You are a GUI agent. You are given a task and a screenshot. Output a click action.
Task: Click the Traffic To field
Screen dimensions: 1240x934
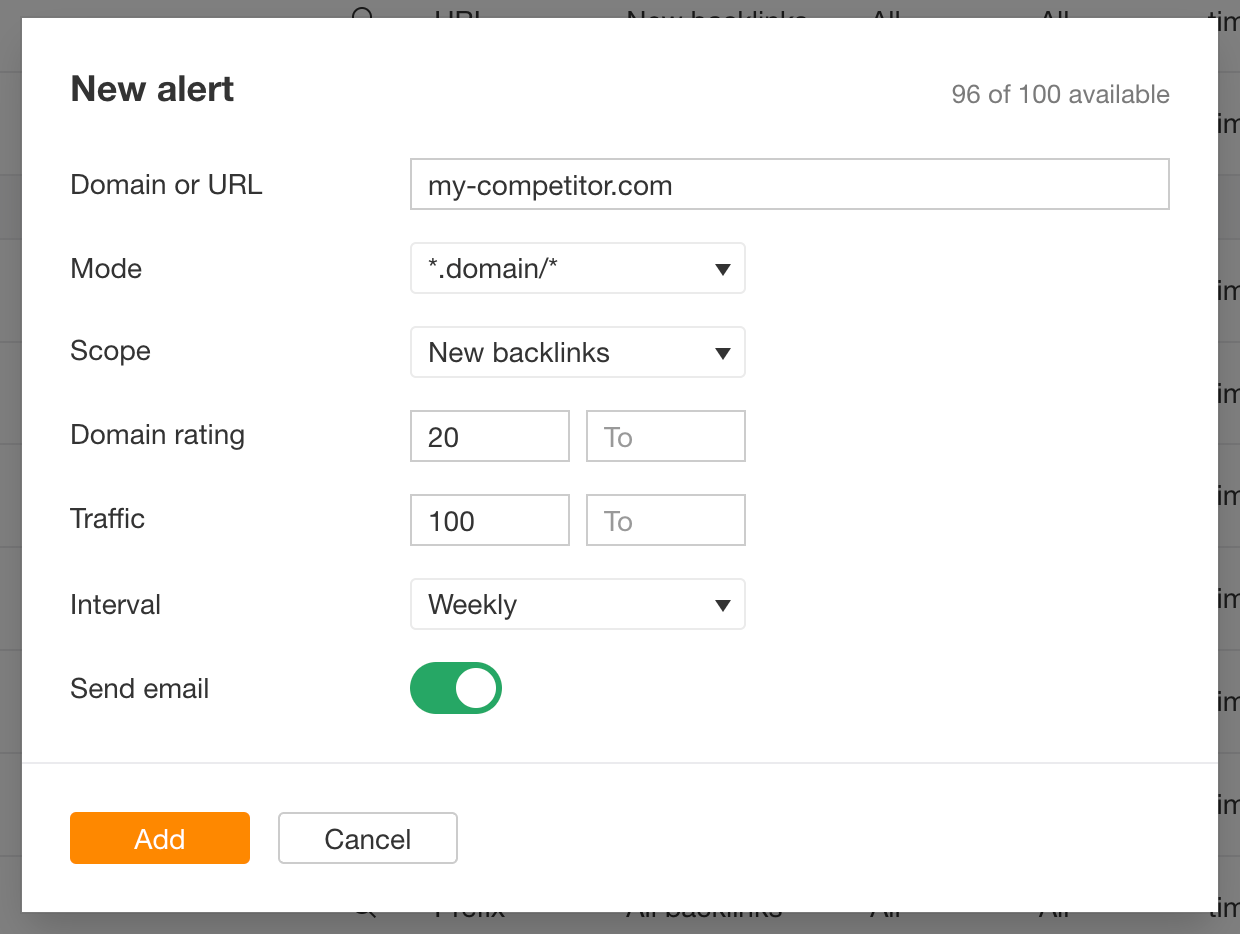coord(665,520)
